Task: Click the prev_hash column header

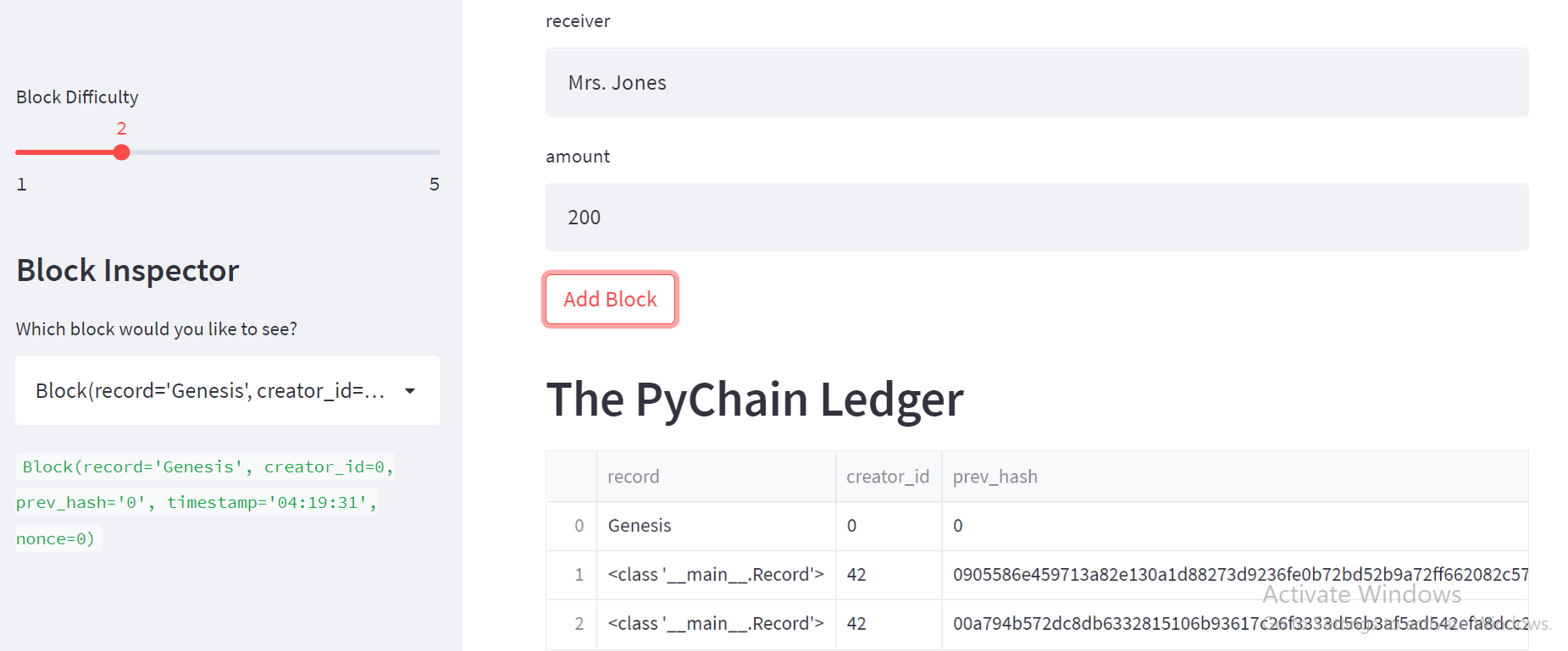Action: click(995, 477)
